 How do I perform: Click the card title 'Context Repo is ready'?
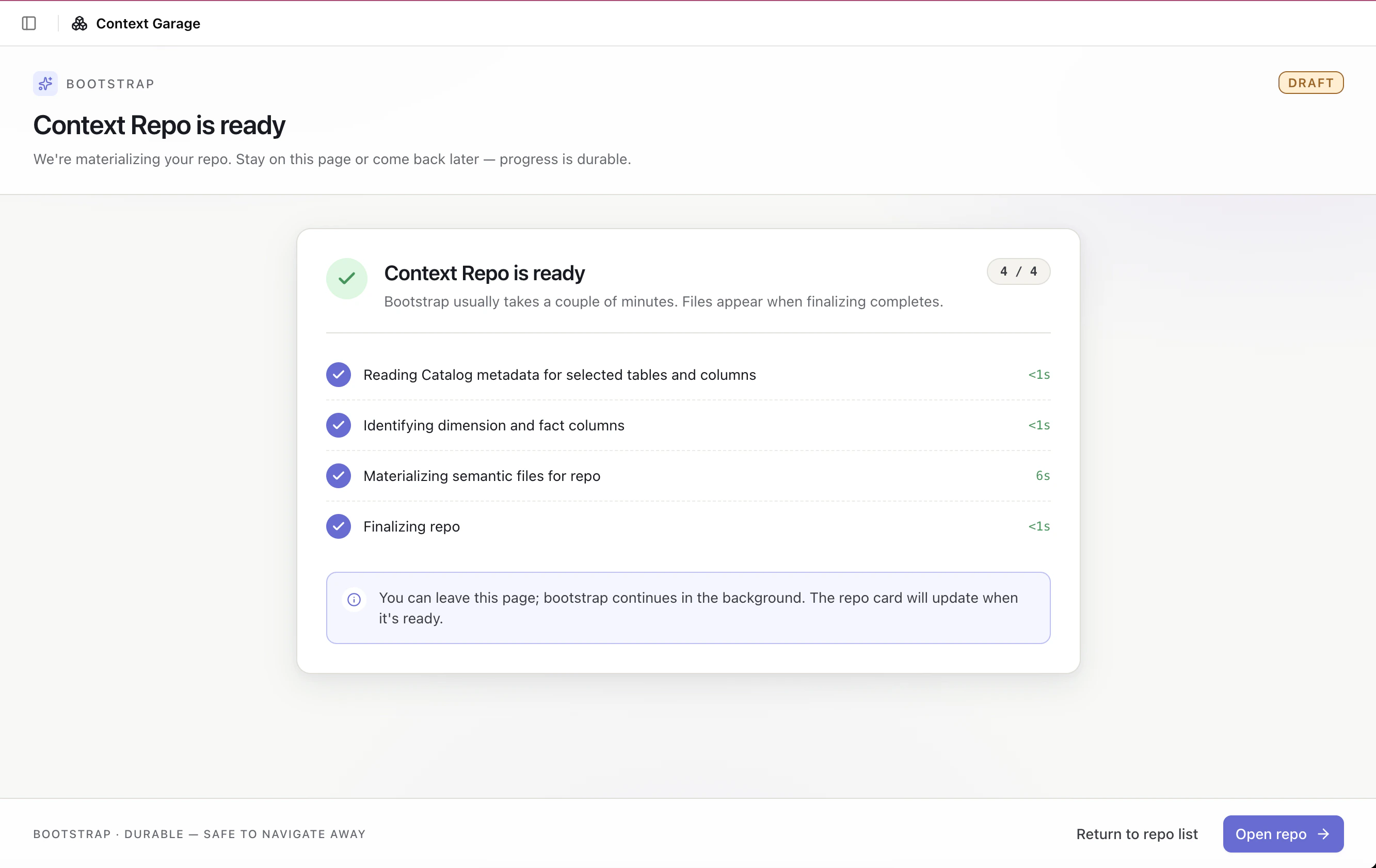(x=484, y=273)
